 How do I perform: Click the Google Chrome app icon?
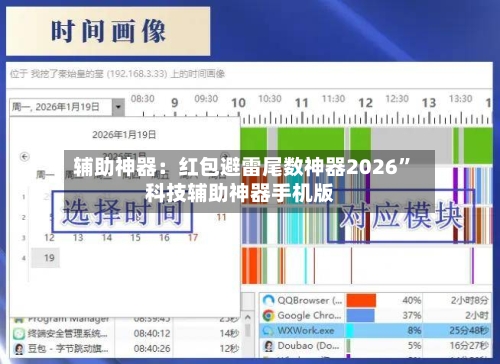click(x=268, y=315)
